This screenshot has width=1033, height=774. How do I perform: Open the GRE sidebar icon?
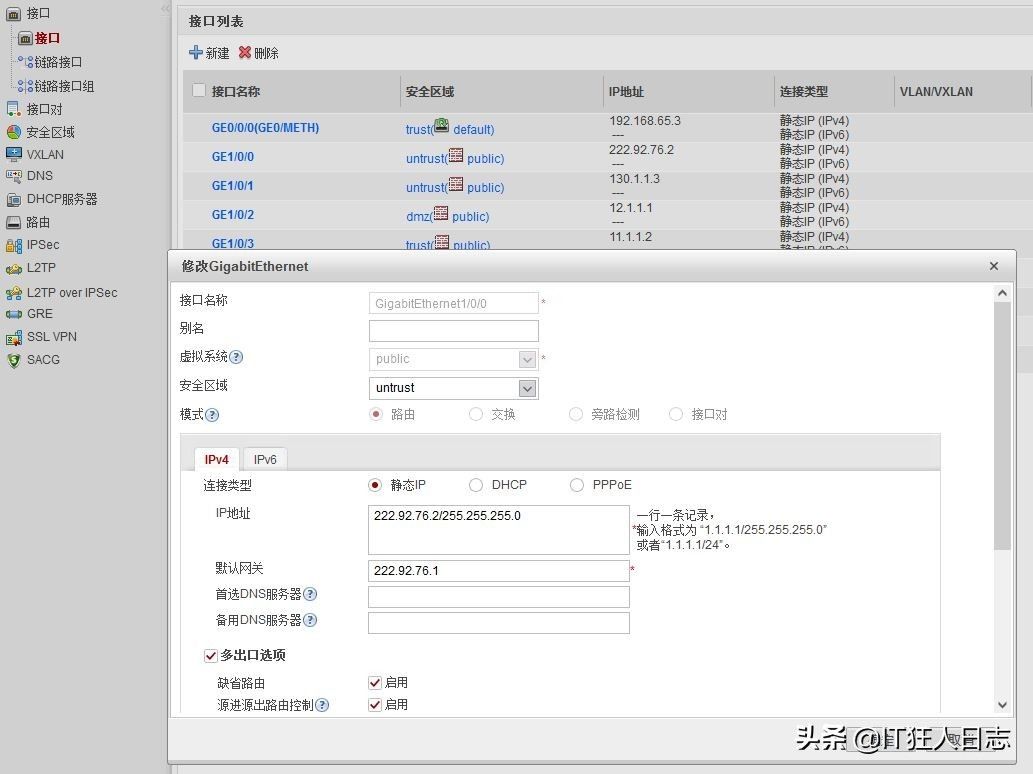tap(13, 314)
